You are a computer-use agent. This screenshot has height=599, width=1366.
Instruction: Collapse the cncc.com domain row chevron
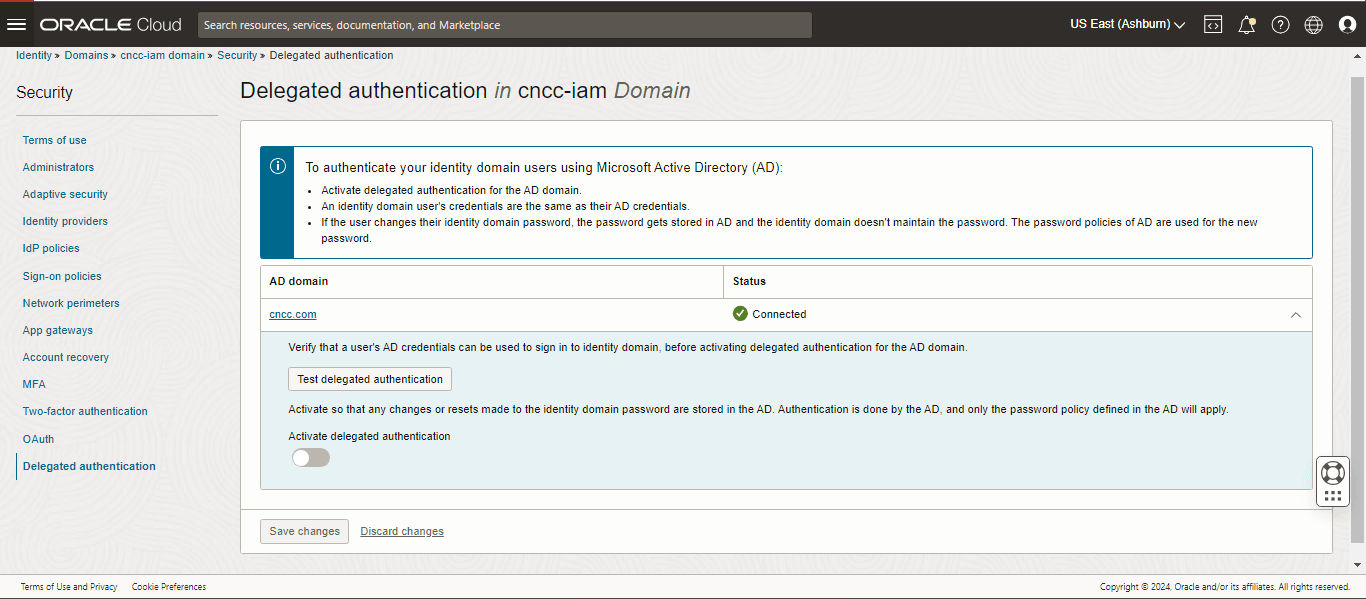(1296, 314)
